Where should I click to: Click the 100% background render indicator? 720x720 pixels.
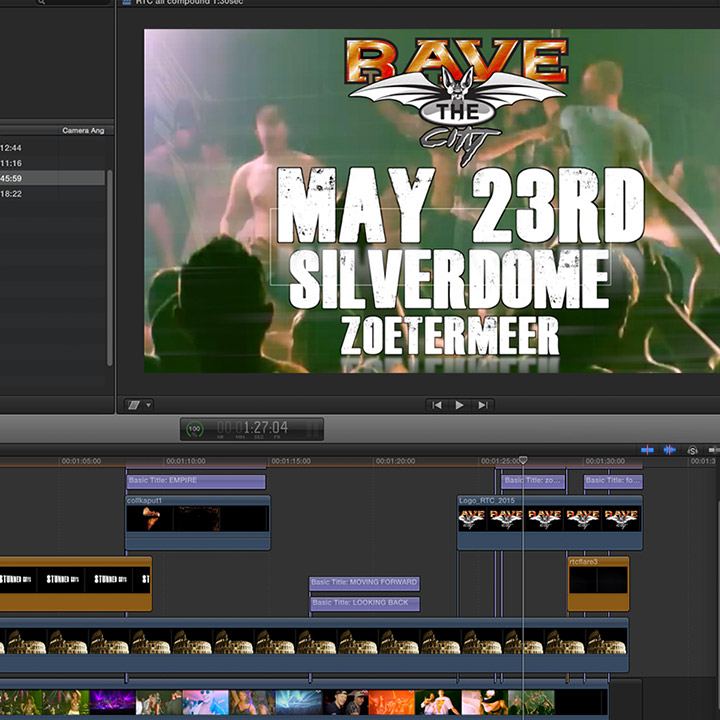pyautogui.click(x=194, y=429)
